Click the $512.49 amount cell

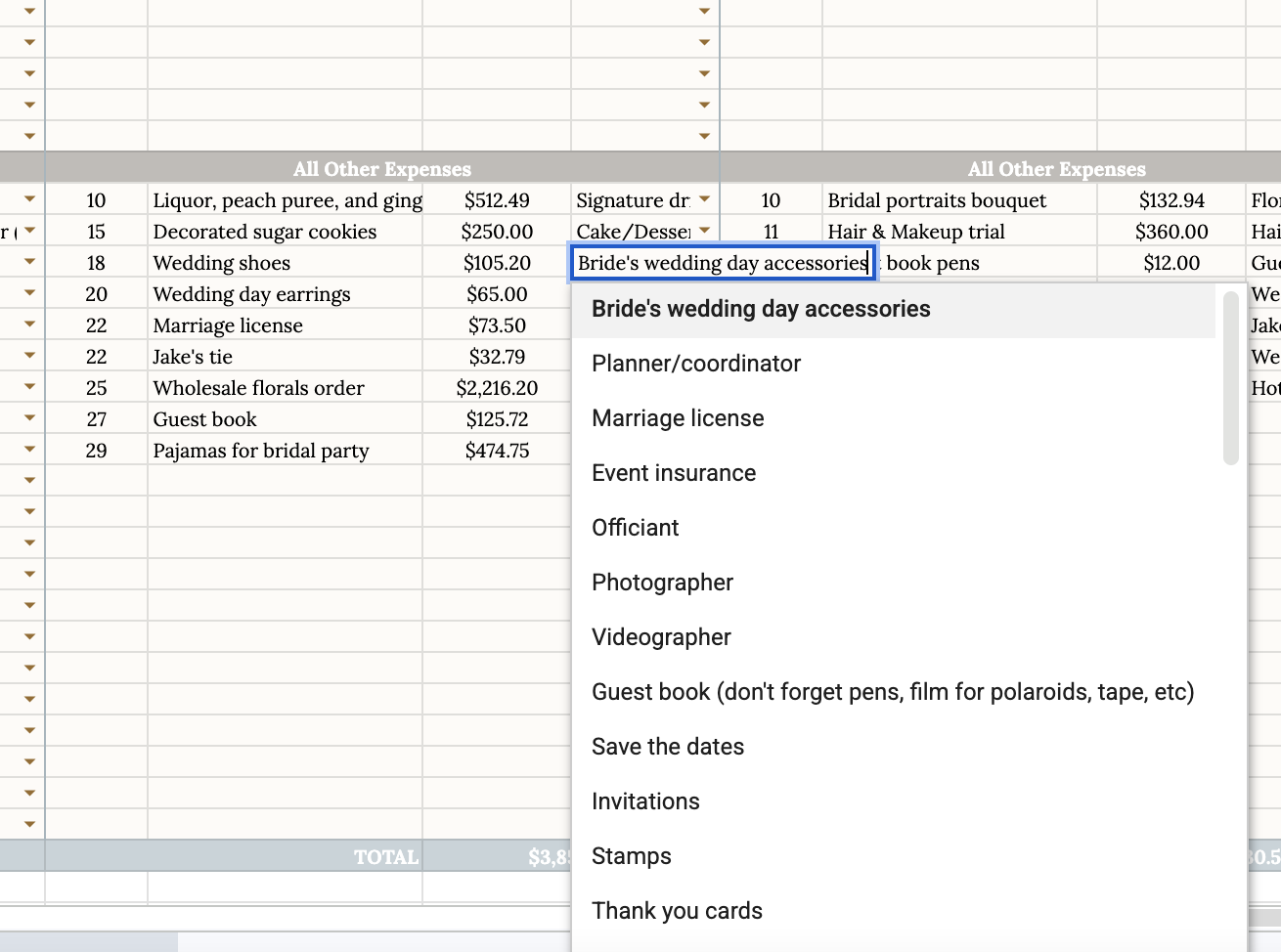coord(497,200)
